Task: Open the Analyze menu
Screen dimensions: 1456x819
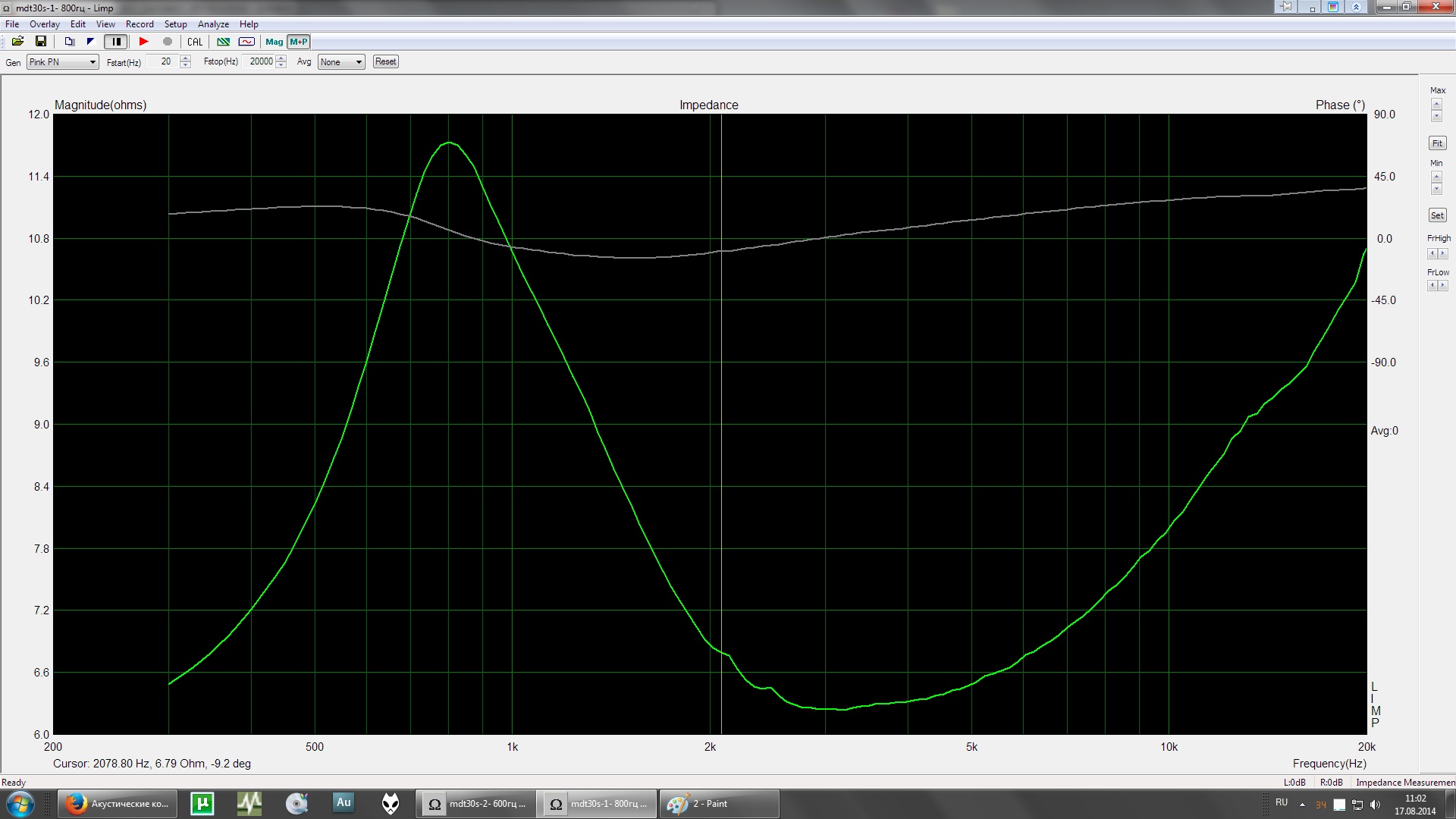Action: (x=213, y=24)
